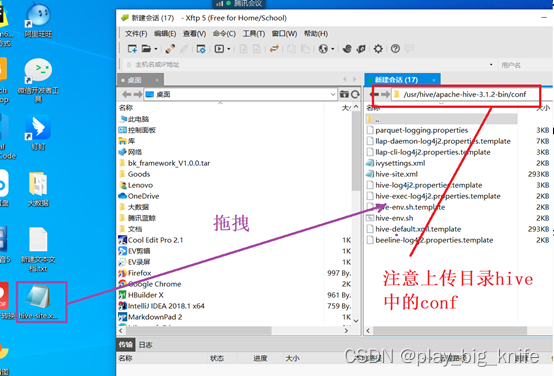Click the back arrow in local pane
Screen dimensions: 554x376
coord(126,94)
